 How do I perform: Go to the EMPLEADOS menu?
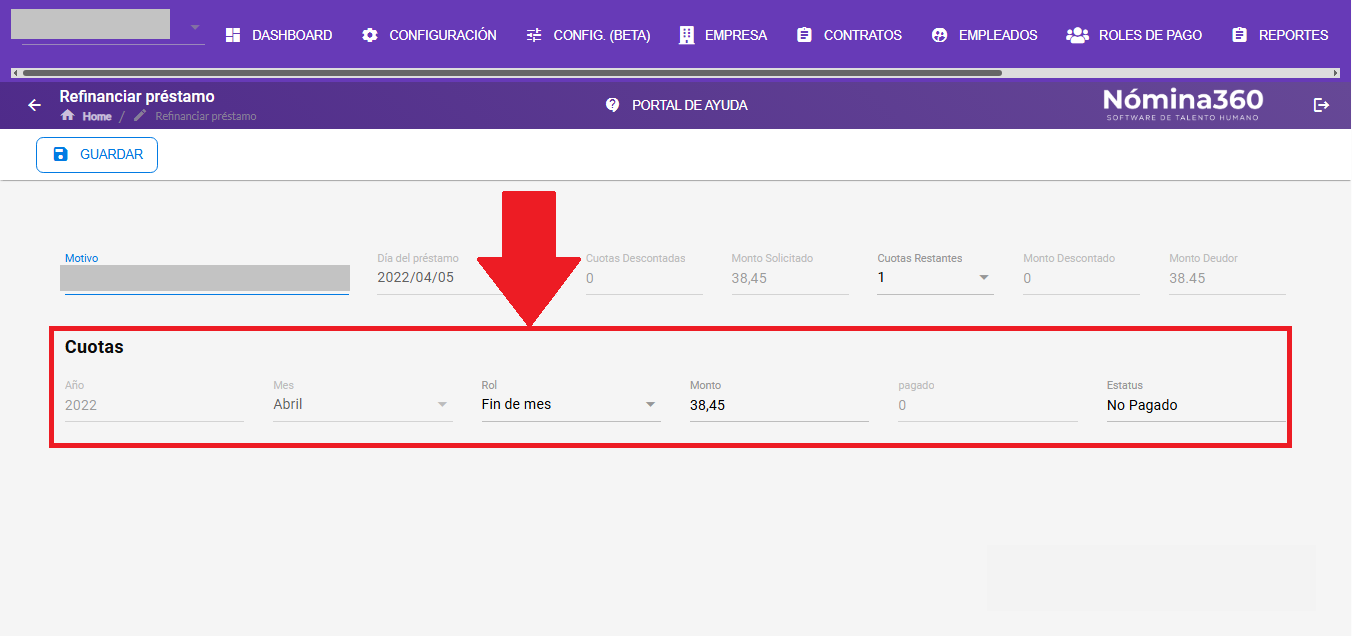coord(985,35)
